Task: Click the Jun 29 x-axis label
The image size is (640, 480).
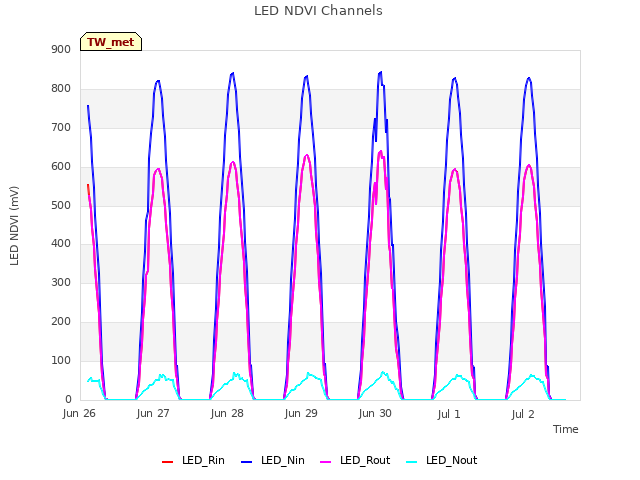Action: pyautogui.click(x=301, y=413)
